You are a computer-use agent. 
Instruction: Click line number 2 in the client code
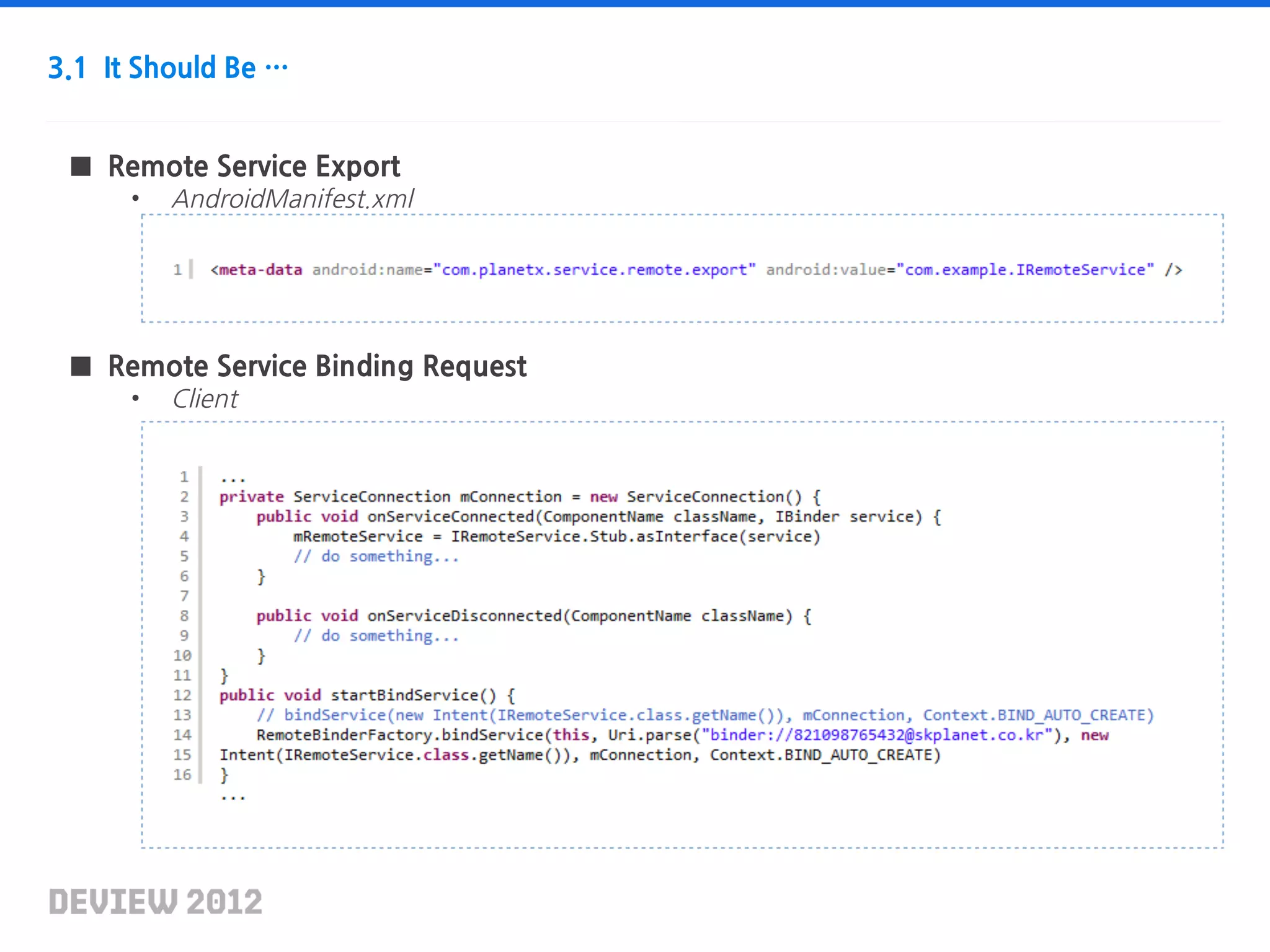(x=184, y=497)
